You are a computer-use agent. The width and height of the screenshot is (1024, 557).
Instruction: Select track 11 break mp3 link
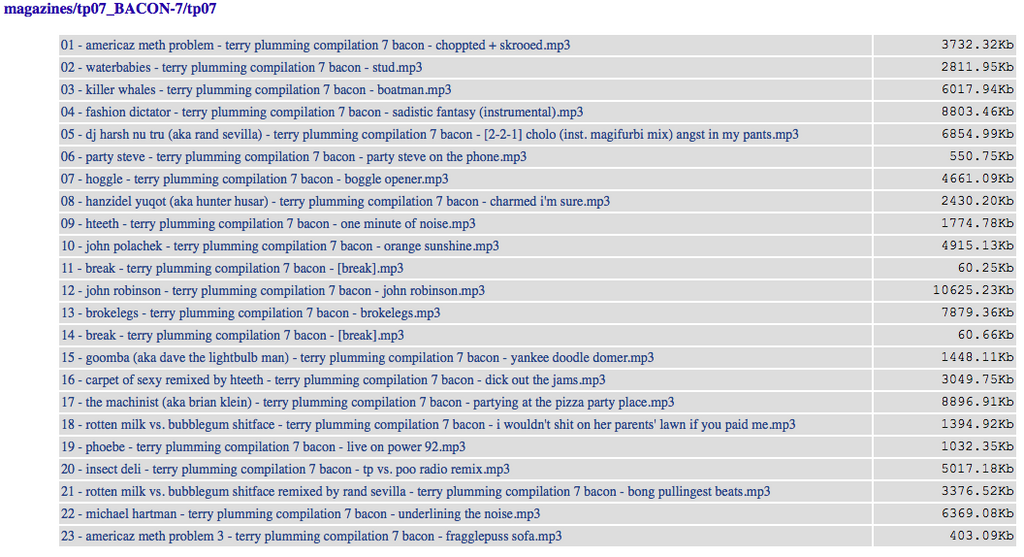[232, 268]
